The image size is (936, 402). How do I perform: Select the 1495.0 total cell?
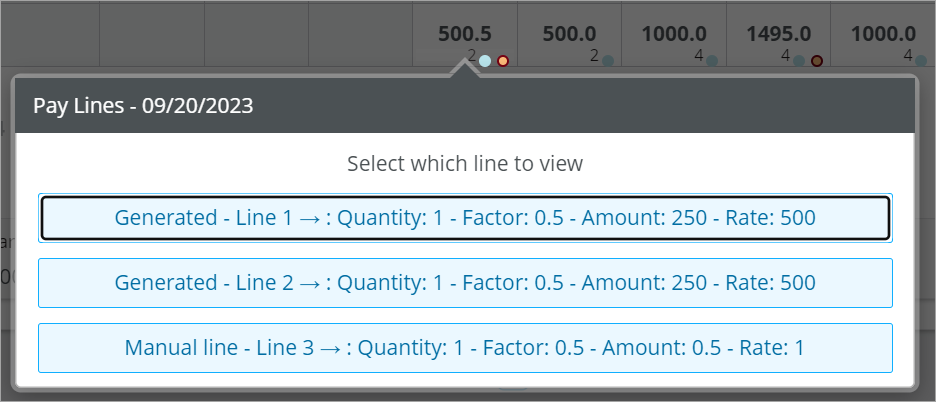point(778,34)
